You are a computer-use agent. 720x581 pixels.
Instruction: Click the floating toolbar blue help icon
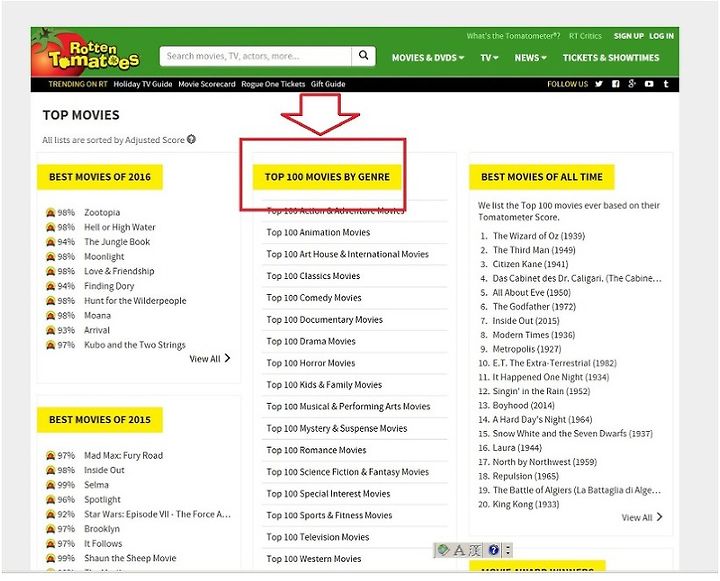pyautogui.click(x=494, y=550)
